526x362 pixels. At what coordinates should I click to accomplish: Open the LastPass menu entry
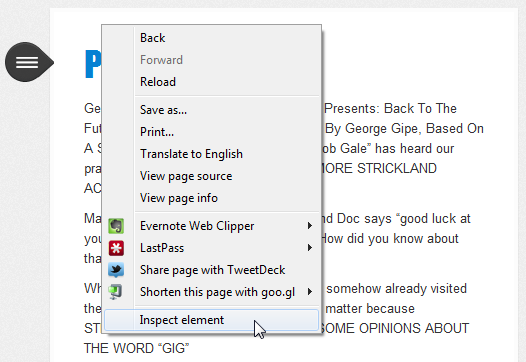[211, 248]
